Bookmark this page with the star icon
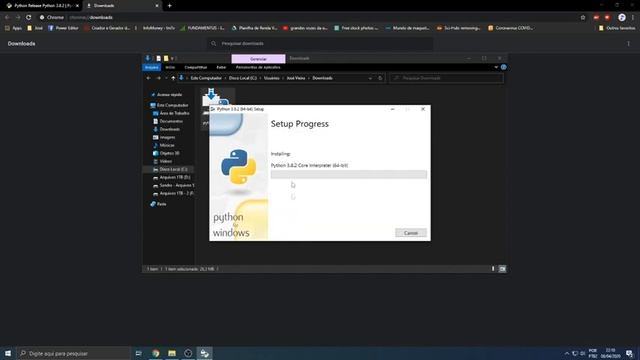Screen dimensions: 640x360 [583, 17]
